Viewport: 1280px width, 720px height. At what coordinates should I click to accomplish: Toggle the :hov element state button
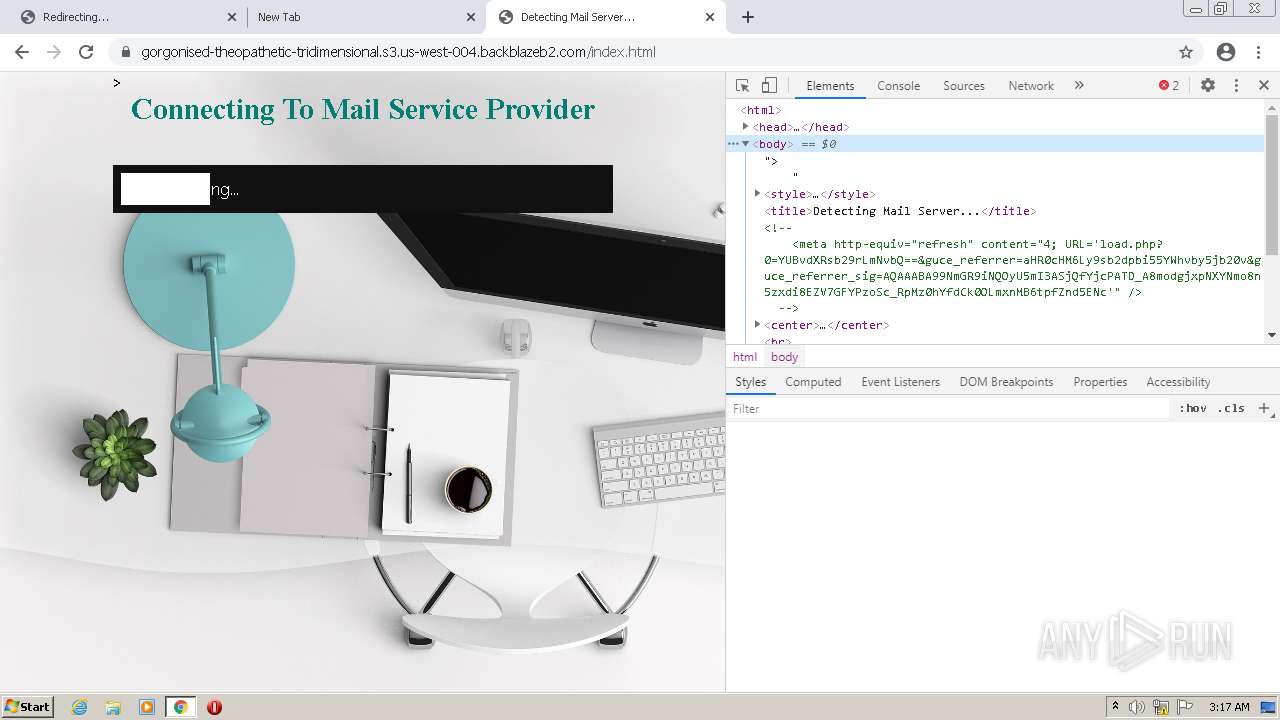click(1192, 408)
